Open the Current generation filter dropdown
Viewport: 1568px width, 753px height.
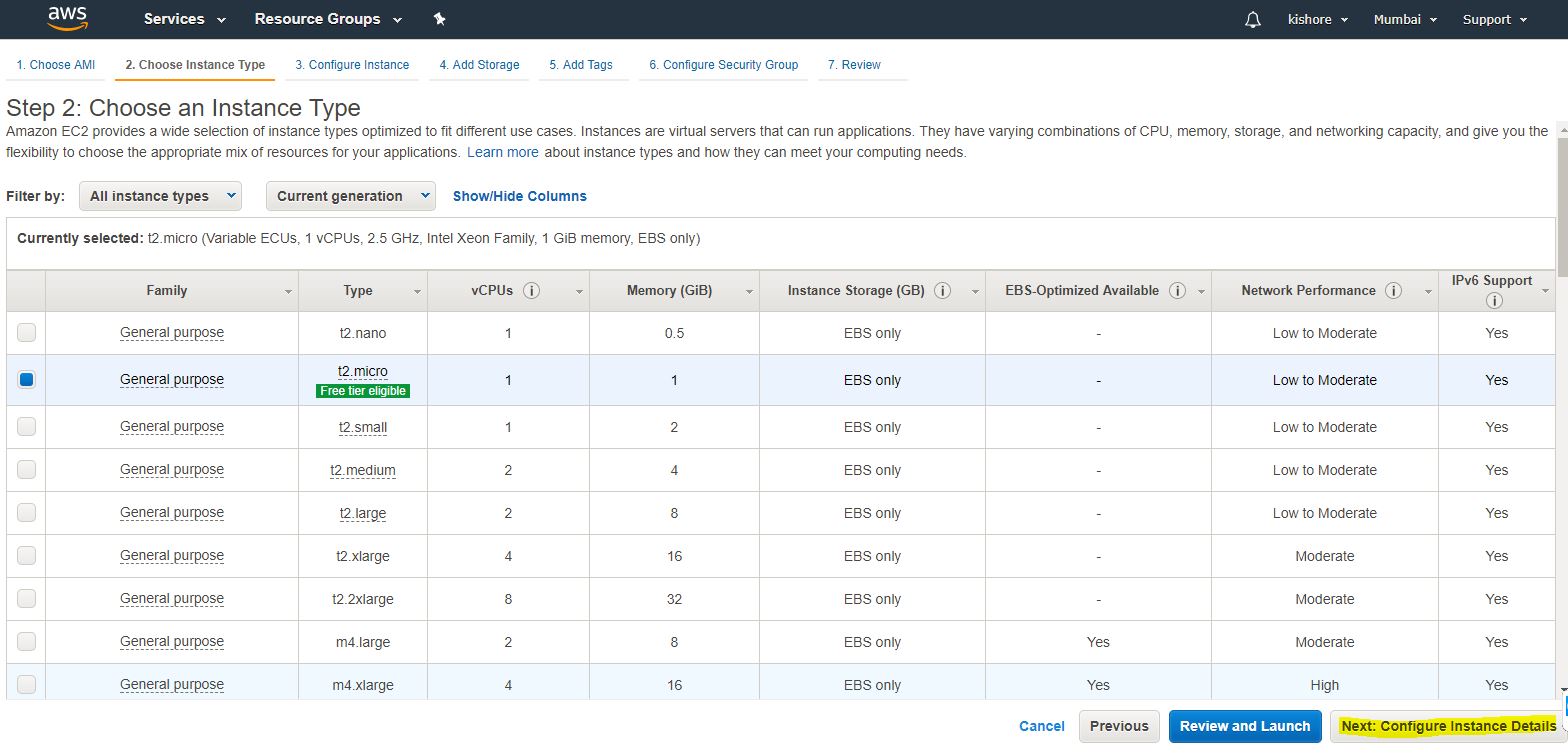click(350, 196)
